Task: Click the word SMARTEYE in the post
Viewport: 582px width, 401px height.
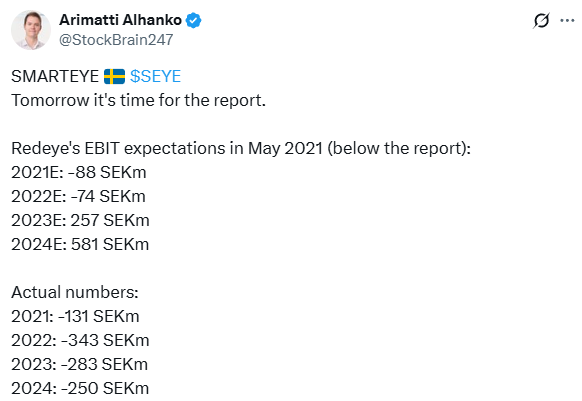Action: [x=55, y=76]
